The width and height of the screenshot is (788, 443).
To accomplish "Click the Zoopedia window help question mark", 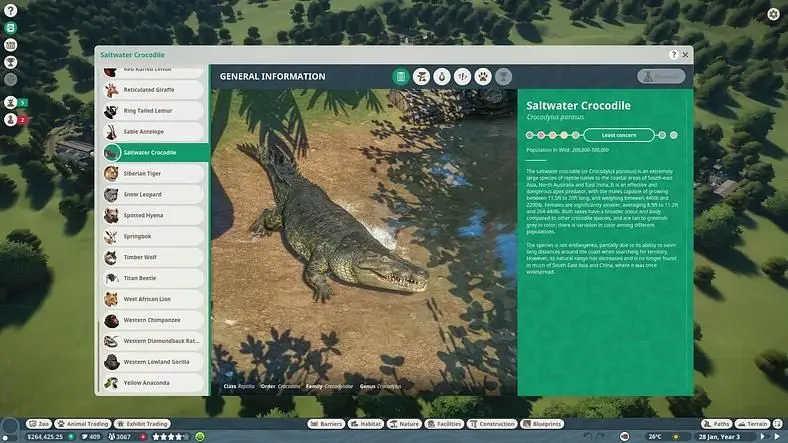I will (x=673, y=55).
